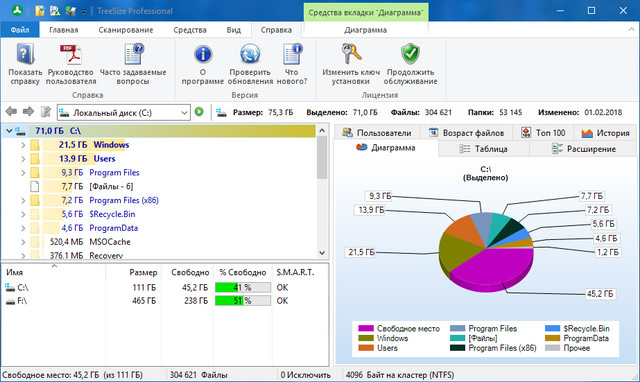Open the Файл menu tab
This screenshot has width=640, height=382.
point(20,30)
